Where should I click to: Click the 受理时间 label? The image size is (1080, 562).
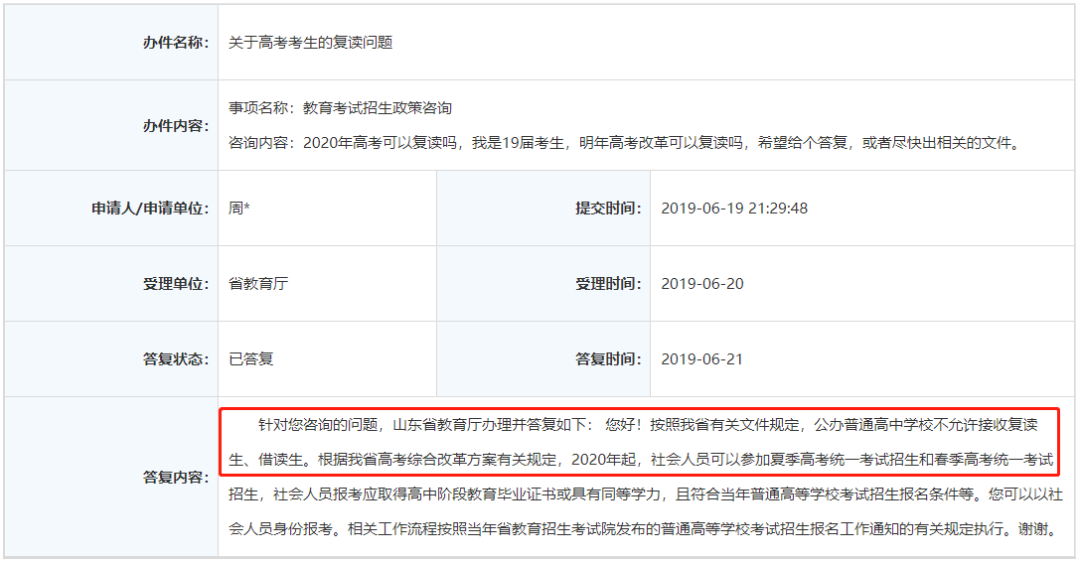pos(608,284)
